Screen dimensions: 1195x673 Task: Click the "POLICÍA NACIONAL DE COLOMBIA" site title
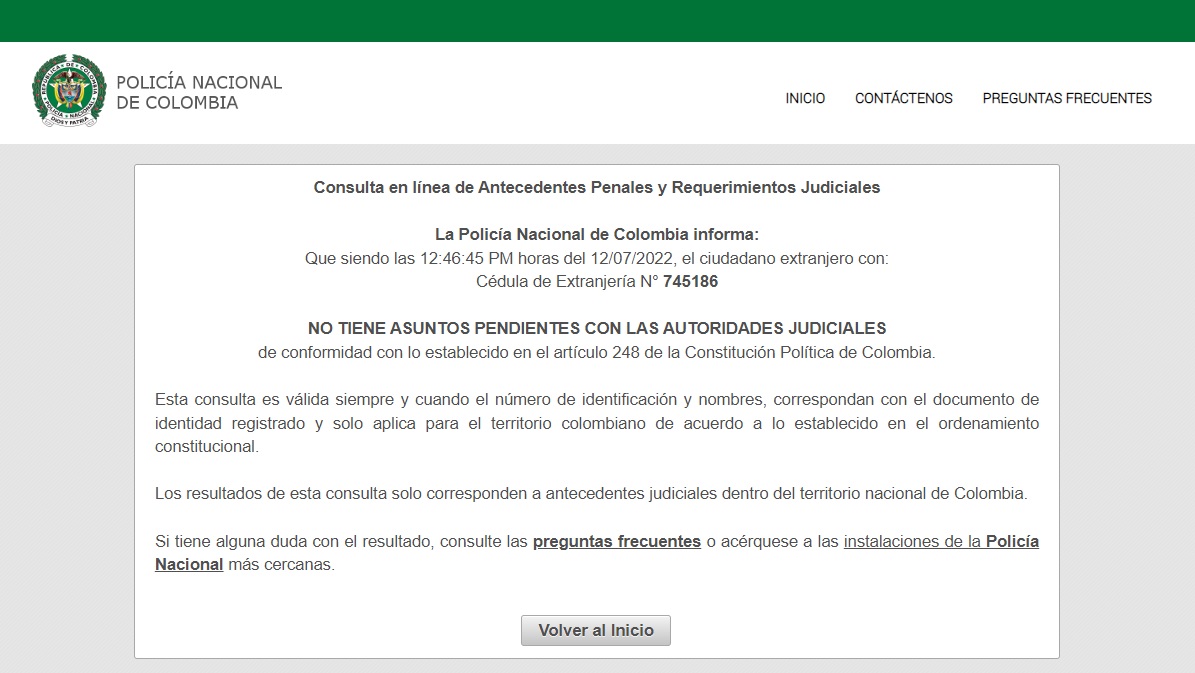[x=199, y=92]
